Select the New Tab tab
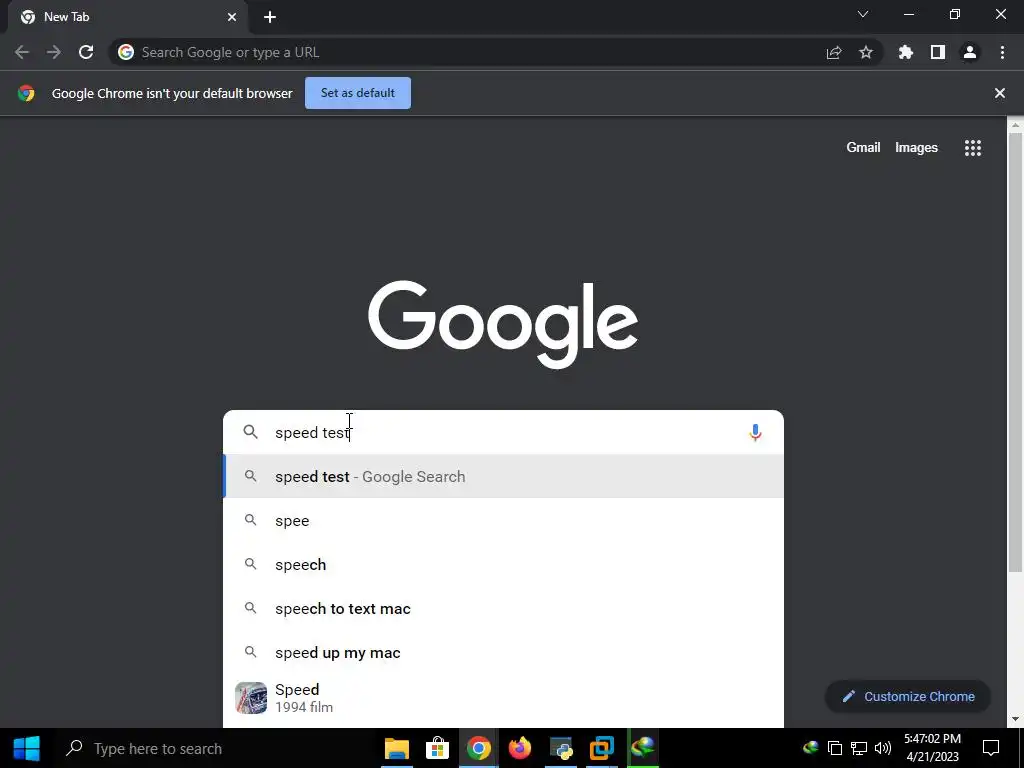Screen dimensions: 1024x768 coord(127,17)
